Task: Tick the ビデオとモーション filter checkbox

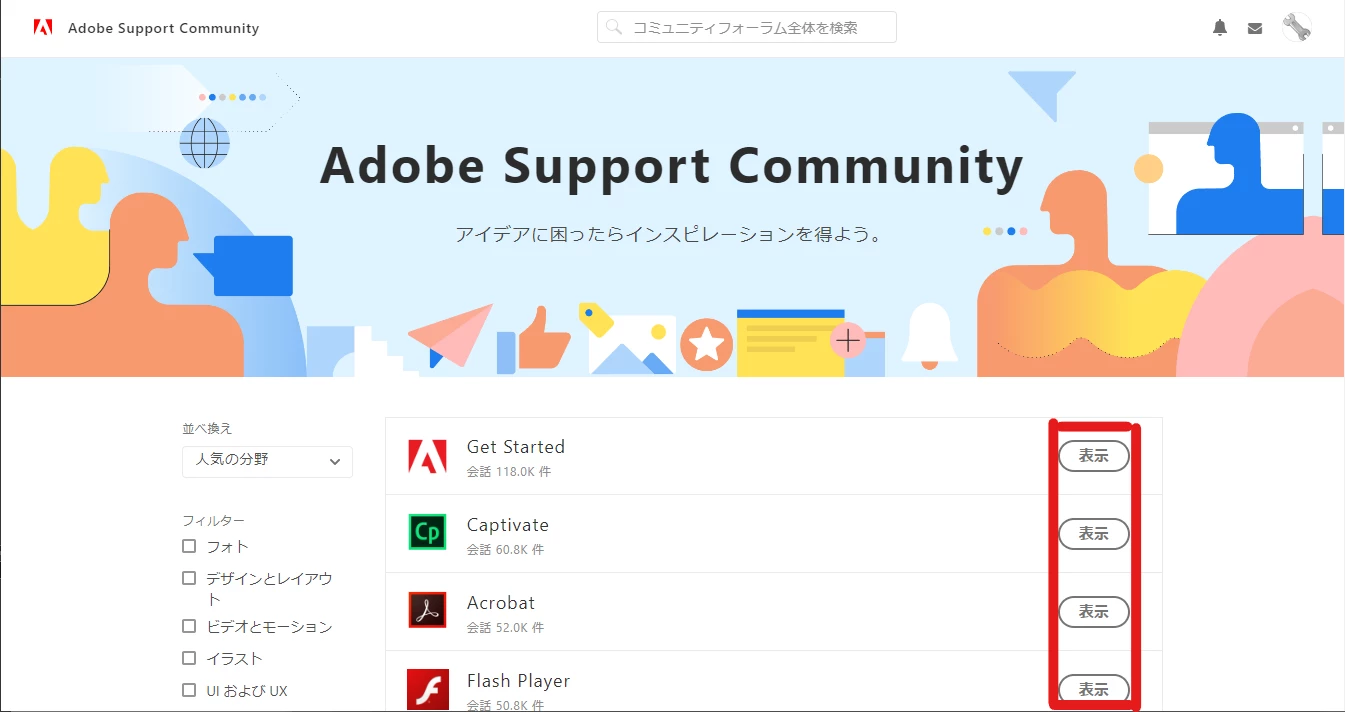Action: [x=189, y=626]
